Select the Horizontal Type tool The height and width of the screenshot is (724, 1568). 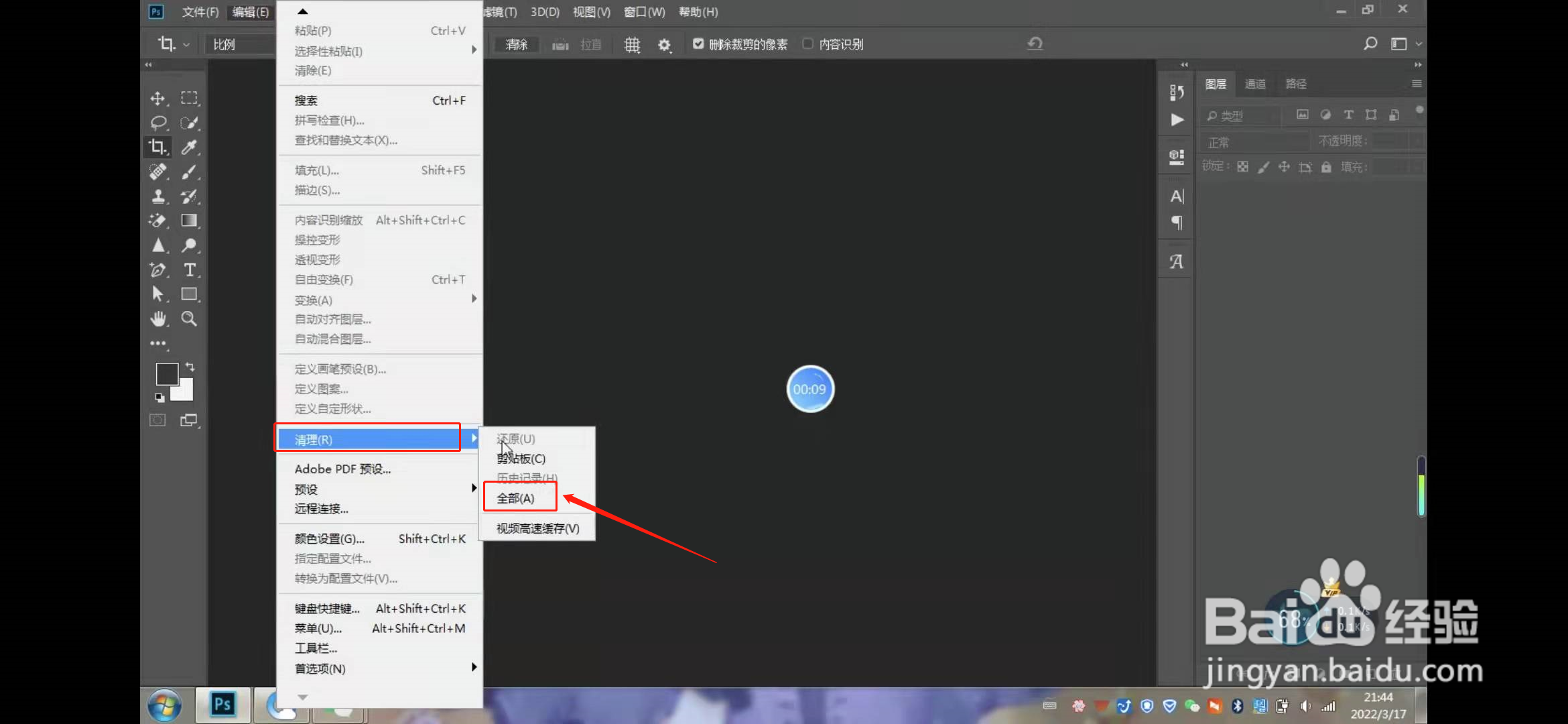click(x=190, y=270)
